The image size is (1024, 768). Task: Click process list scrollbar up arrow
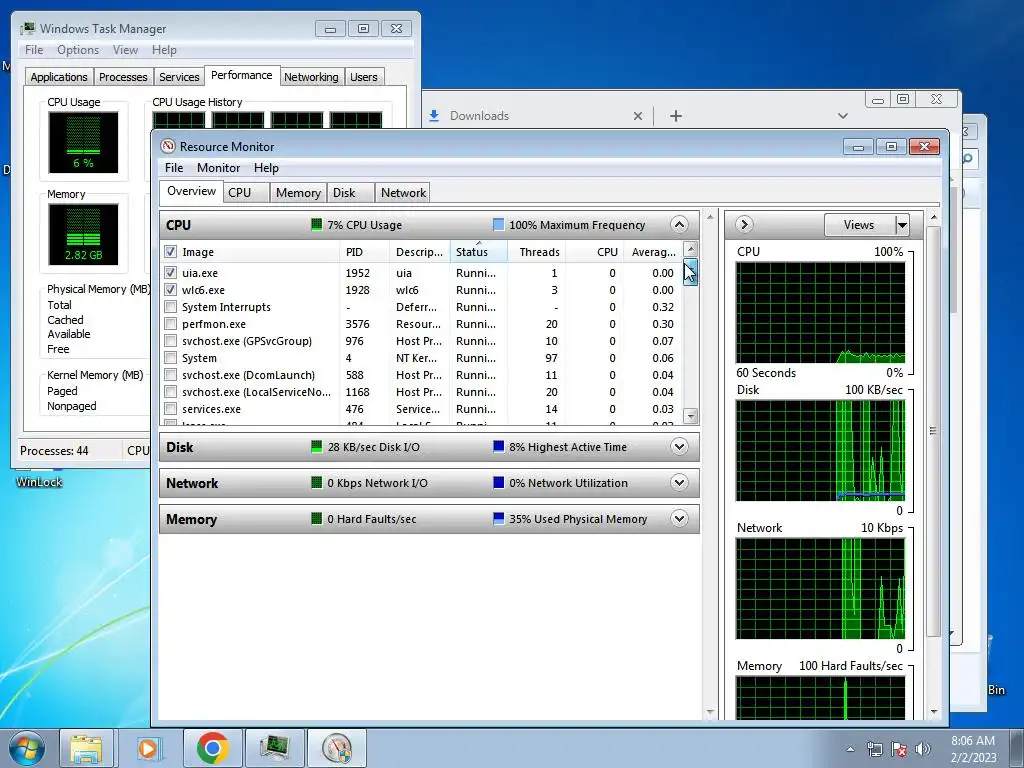(691, 249)
